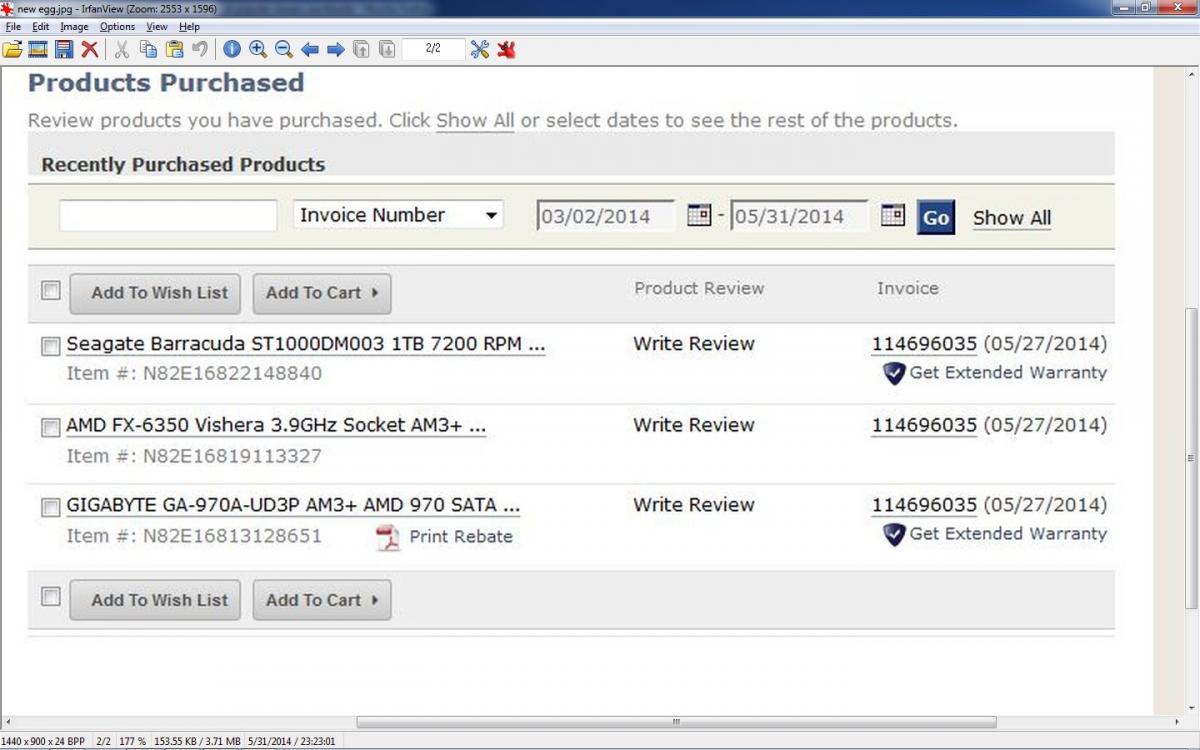
Task: Click the 2/2 page number field
Action: [433, 49]
